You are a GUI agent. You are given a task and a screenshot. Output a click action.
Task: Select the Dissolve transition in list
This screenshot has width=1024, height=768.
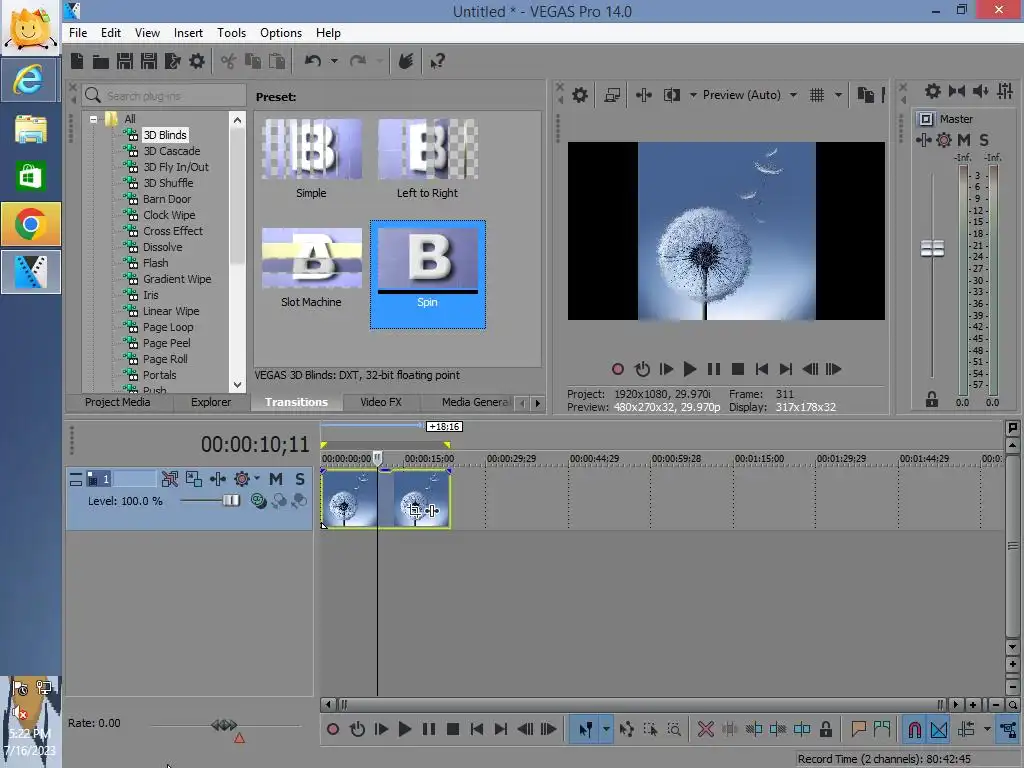(163, 247)
